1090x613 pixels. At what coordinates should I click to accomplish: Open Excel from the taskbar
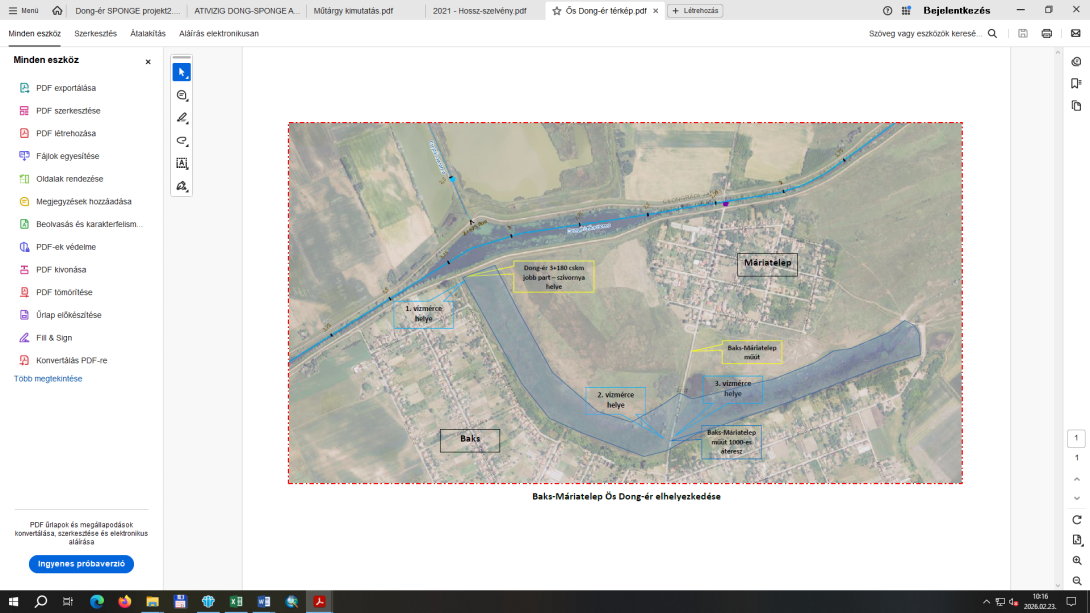[x=236, y=602]
